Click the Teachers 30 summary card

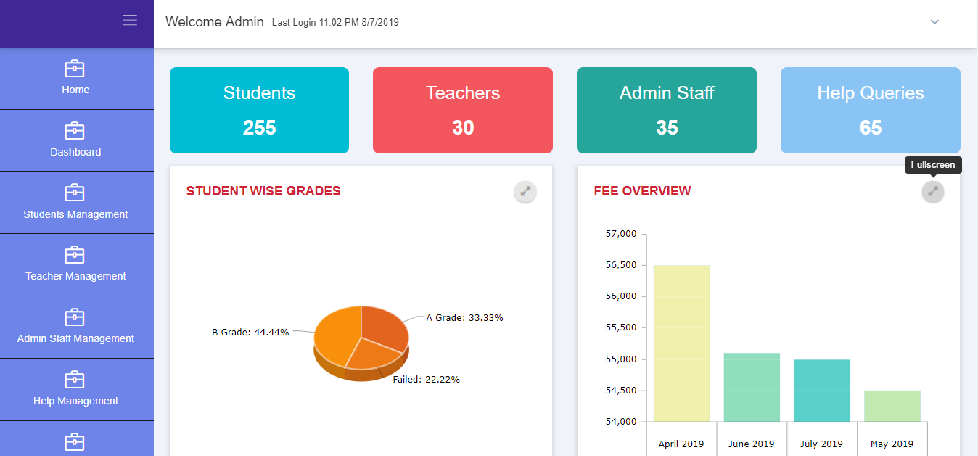[x=463, y=110]
